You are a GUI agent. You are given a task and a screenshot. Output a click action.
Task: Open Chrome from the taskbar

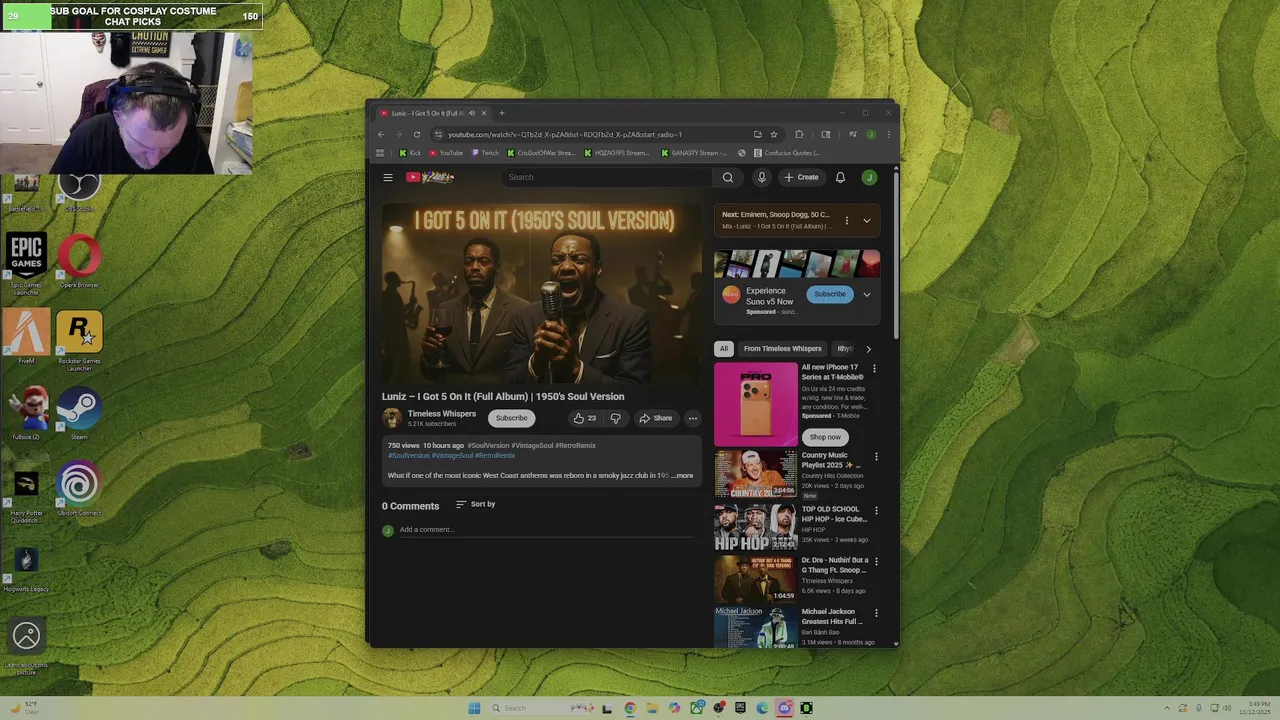pos(630,708)
